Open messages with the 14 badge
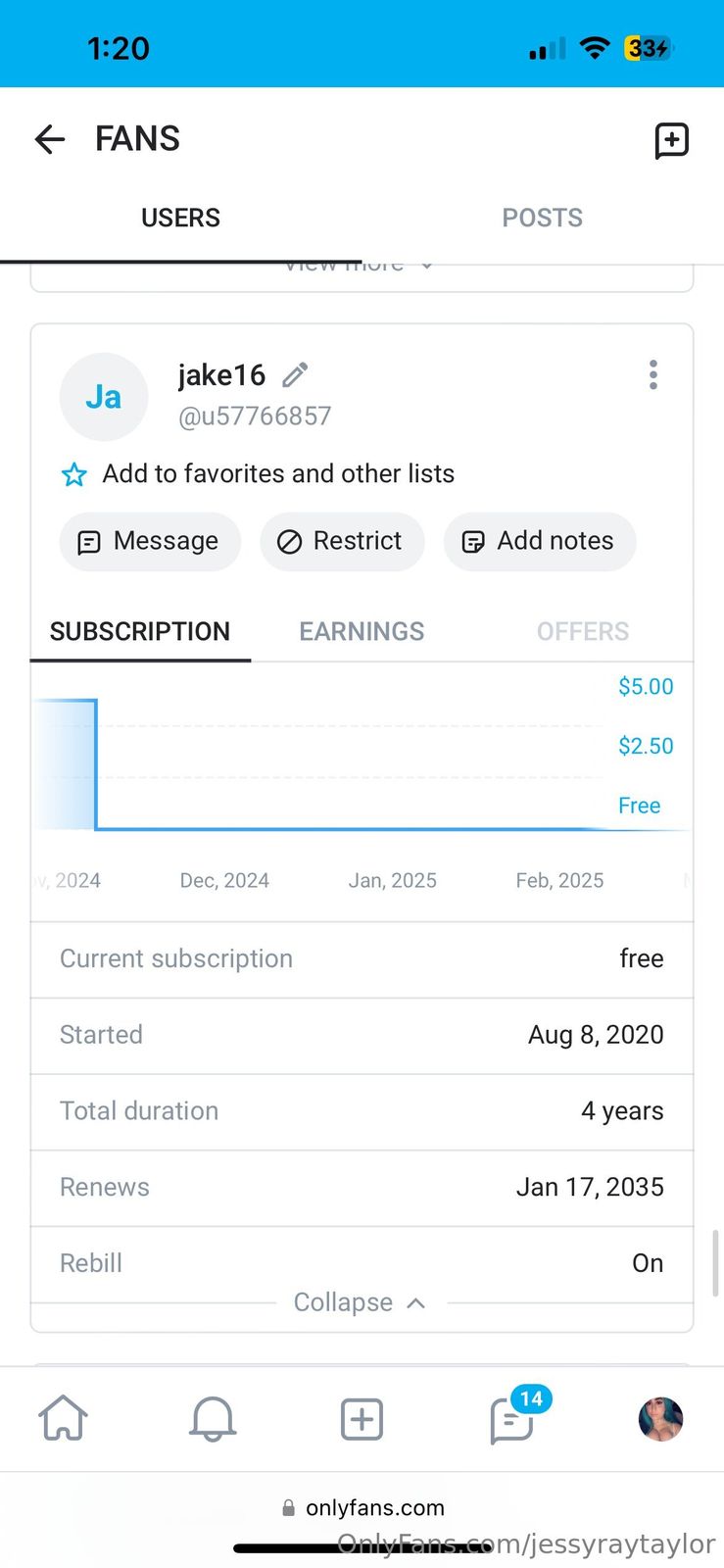 511,1419
